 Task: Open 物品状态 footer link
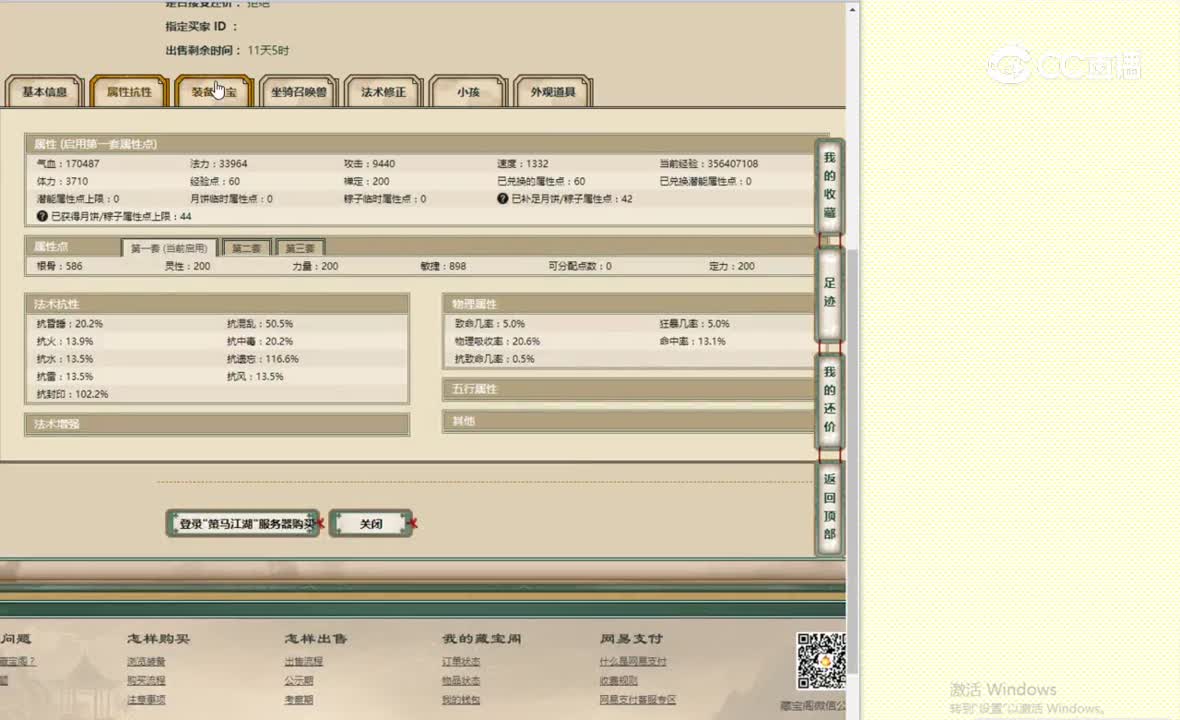[x=461, y=680]
